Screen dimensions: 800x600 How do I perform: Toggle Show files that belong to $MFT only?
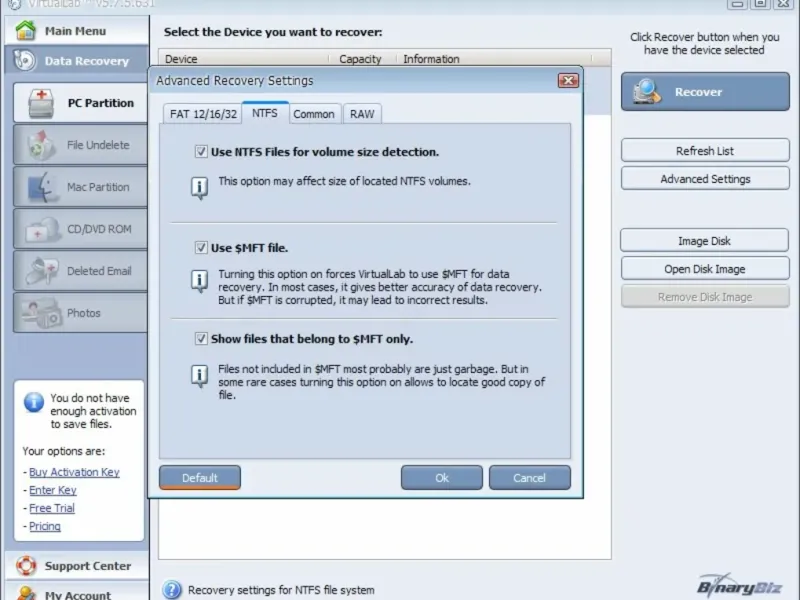coord(201,339)
